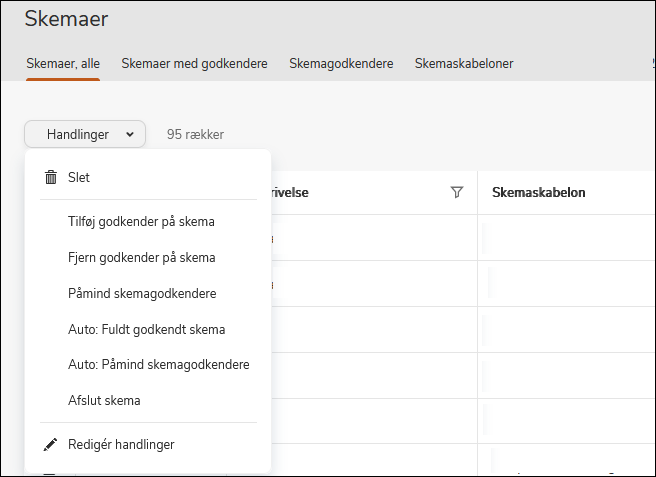Click the Skemaskabelon column header
Image resolution: width=656 pixels, height=477 pixels.
pyautogui.click(x=538, y=192)
